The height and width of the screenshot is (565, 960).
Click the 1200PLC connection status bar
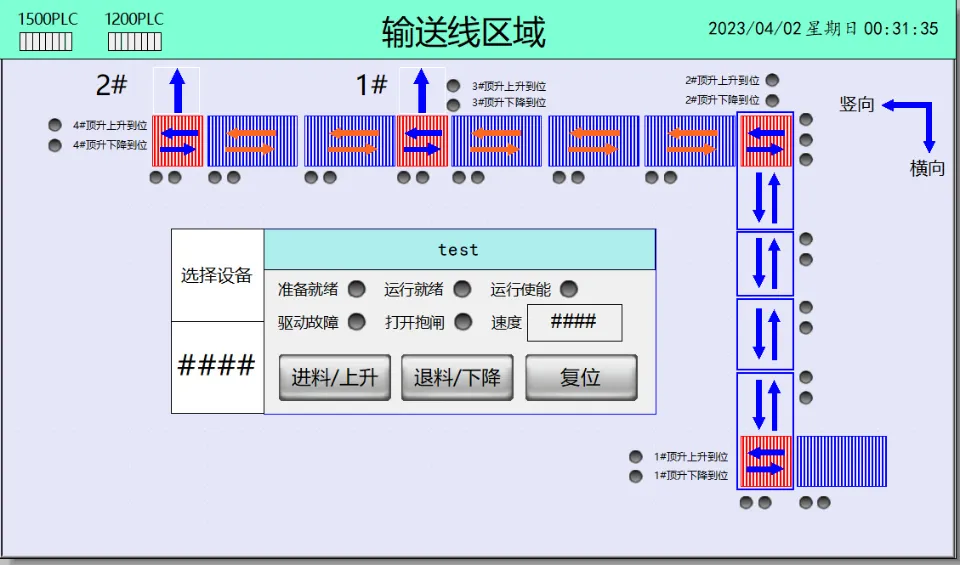(135, 42)
